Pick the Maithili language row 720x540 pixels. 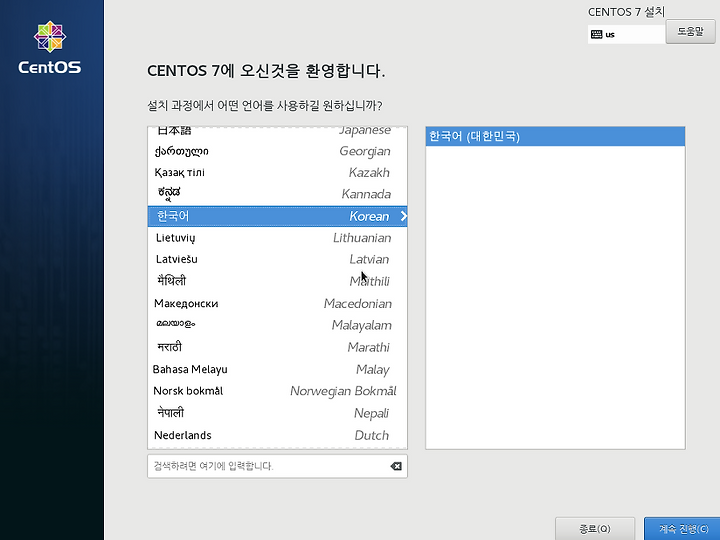[x=277, y=281]
